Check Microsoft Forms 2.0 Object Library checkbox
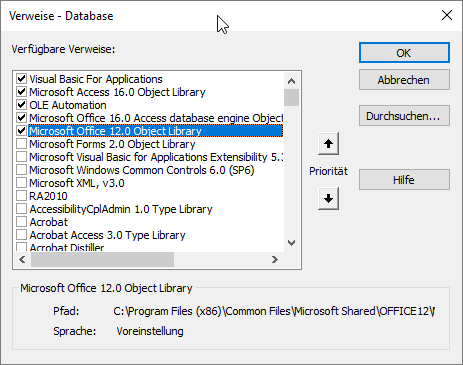This screenshot has height=365, width=463. 22,144
